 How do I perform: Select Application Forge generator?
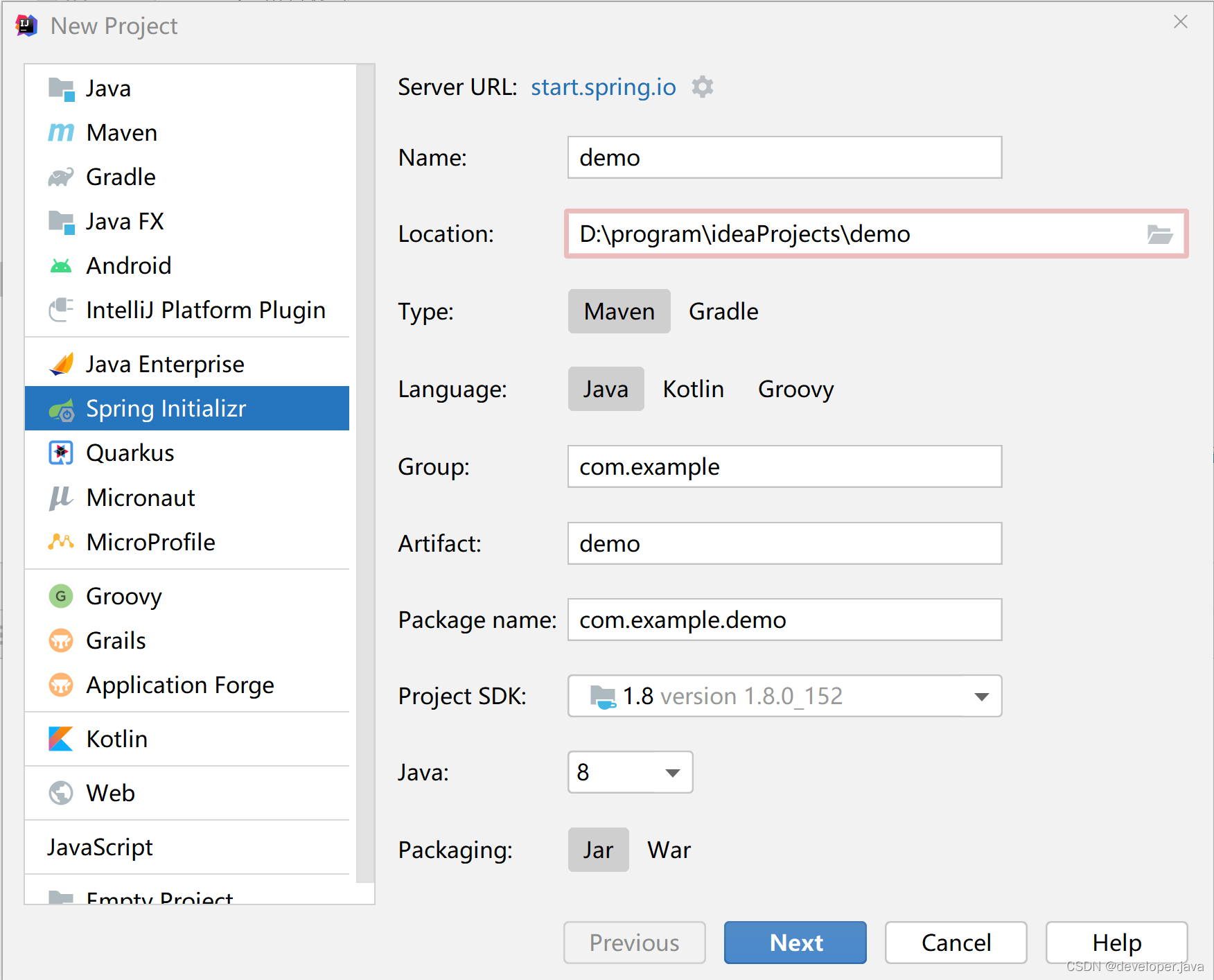click(187, 685)
